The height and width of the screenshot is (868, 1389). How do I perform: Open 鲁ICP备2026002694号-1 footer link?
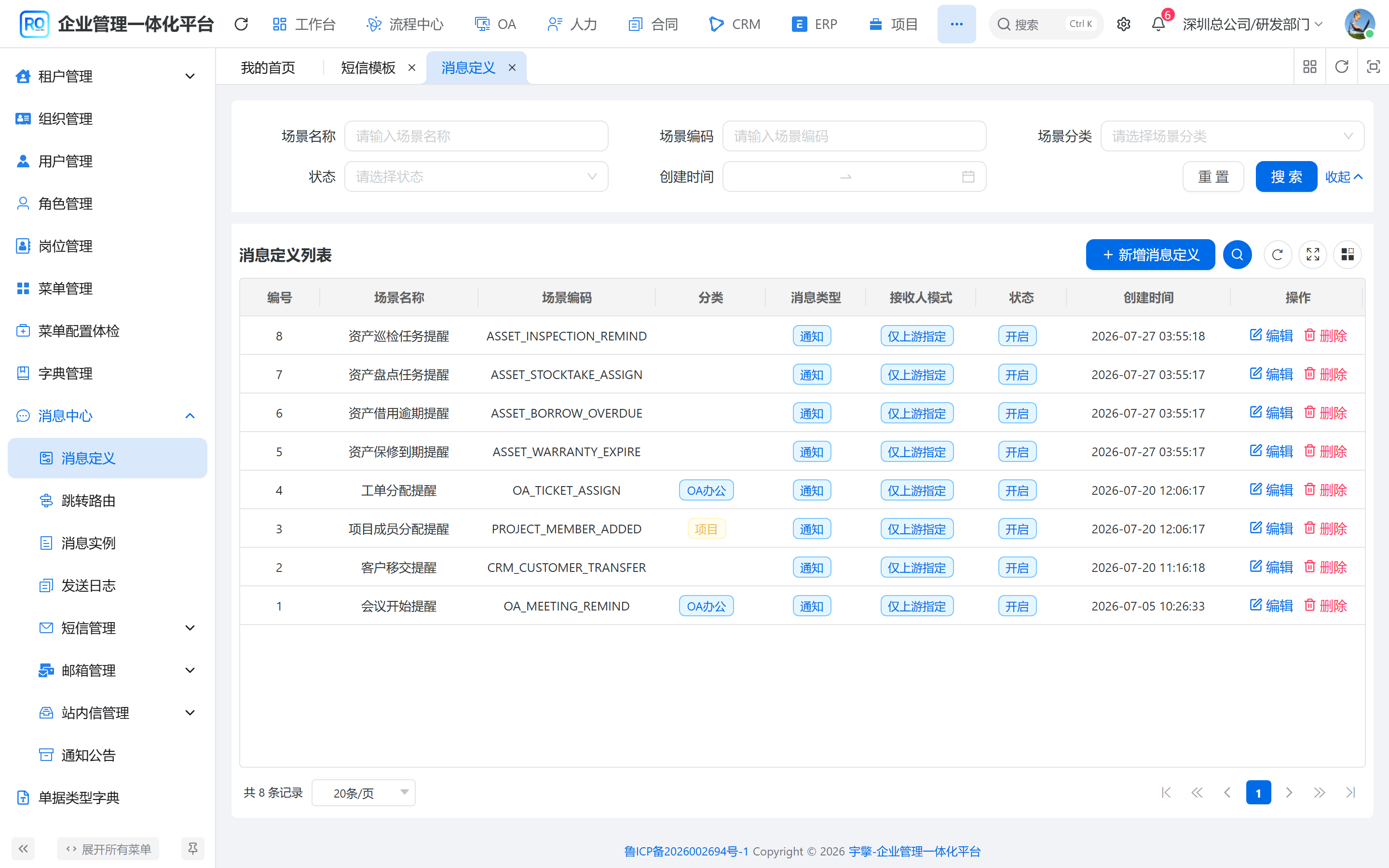(x=686, y=851)
